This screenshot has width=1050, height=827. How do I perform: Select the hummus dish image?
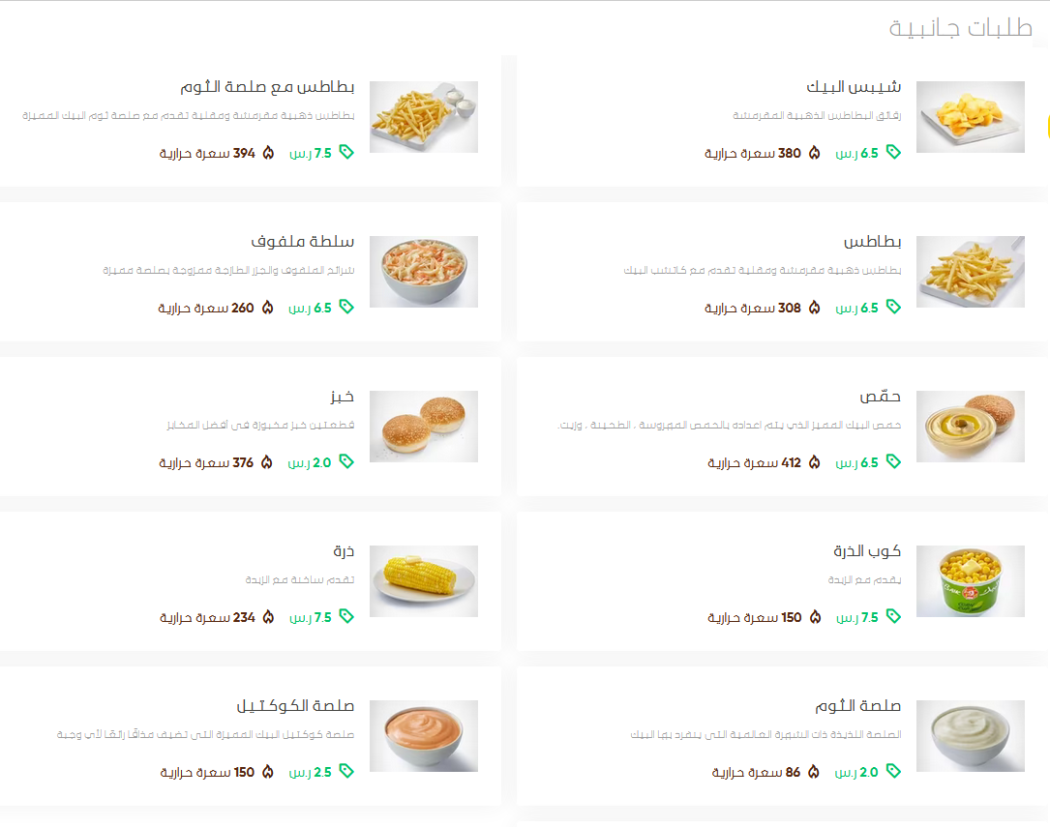(970, 426)
